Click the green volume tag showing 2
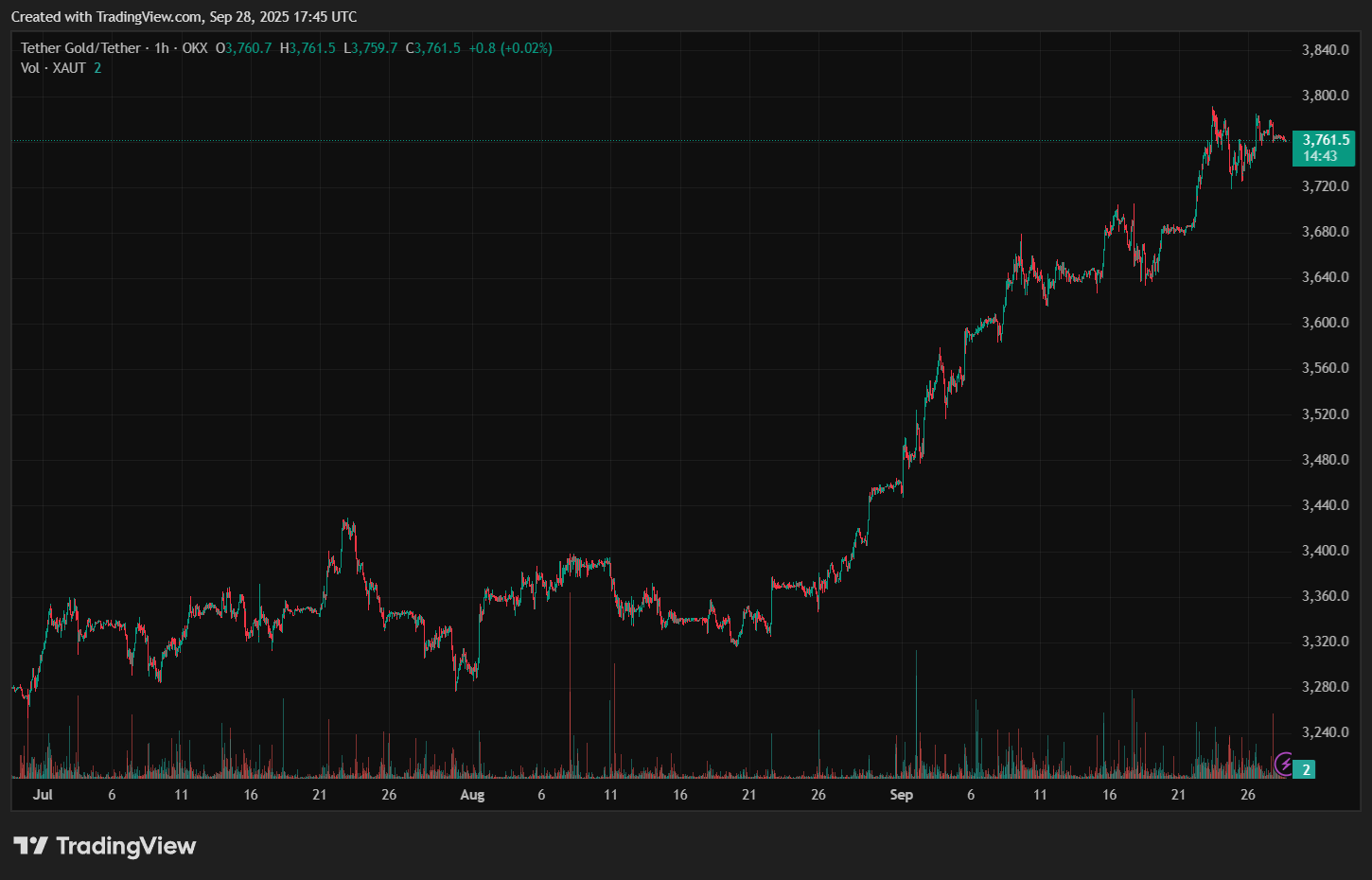This screenshot has width=1372, height=880. click(1306, 769)
